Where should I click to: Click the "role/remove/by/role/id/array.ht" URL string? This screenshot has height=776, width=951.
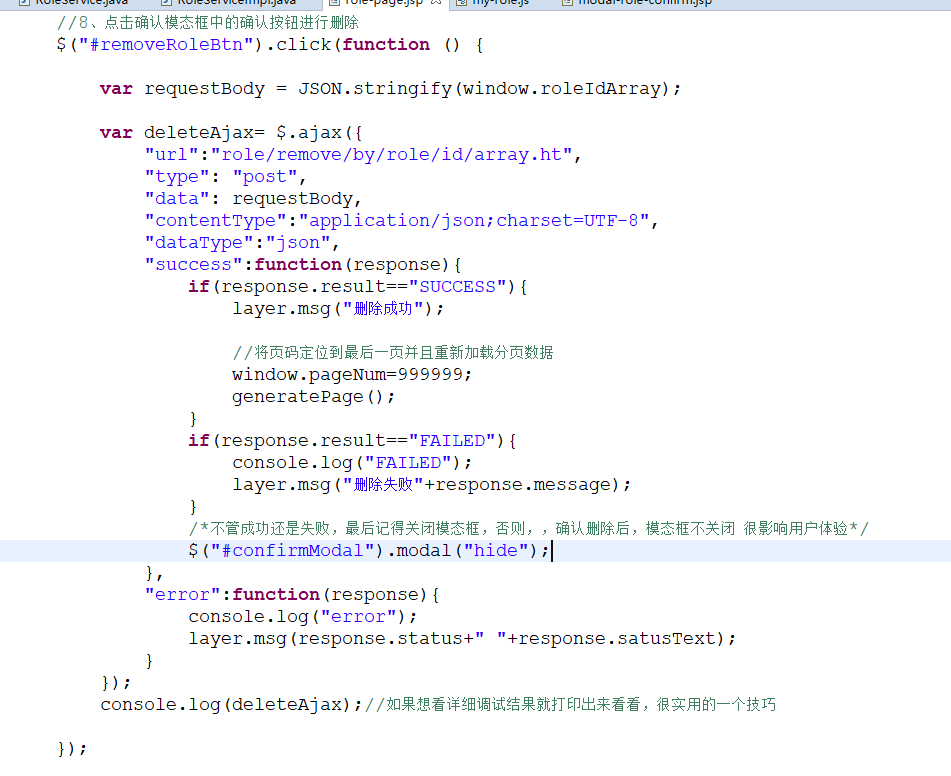(x=392, y=155)
